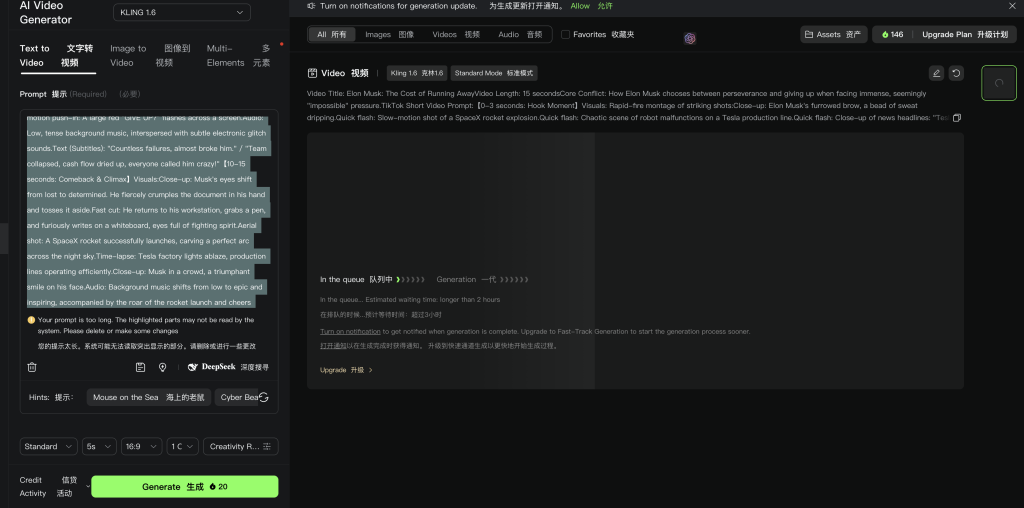Expand the Standard mode dropdown

(49, 446)
